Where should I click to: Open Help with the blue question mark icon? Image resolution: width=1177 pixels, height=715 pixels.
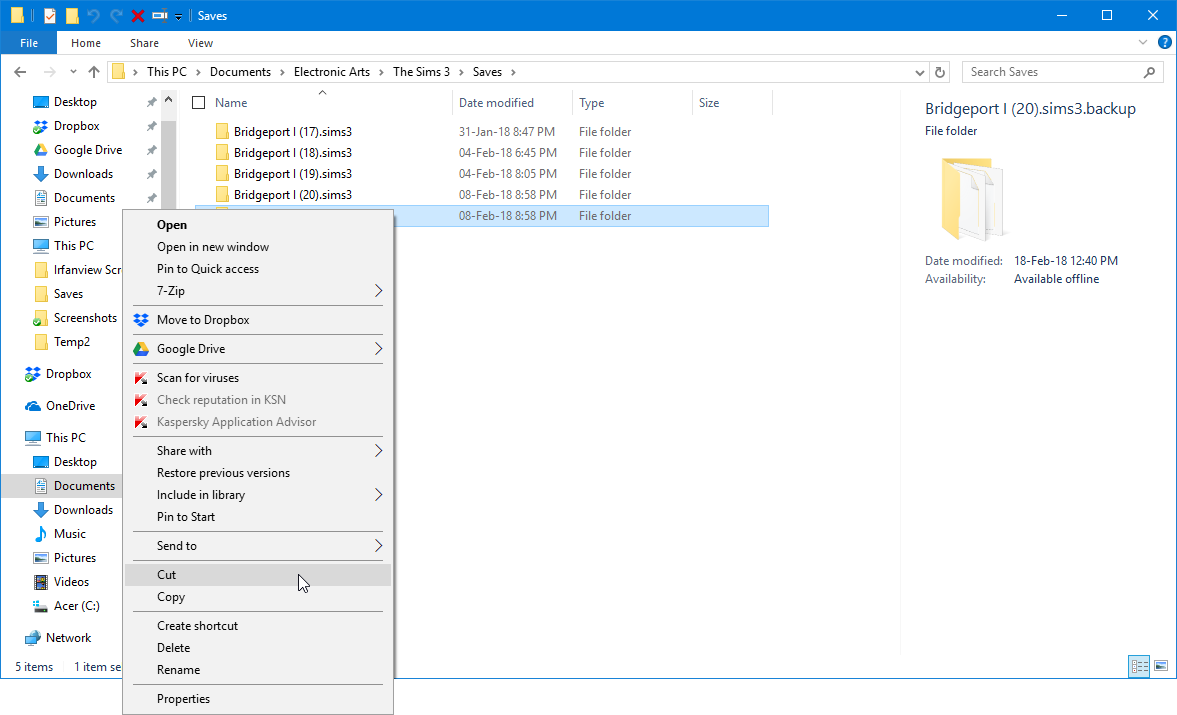pyautogui.click(x=1164, y=43)
